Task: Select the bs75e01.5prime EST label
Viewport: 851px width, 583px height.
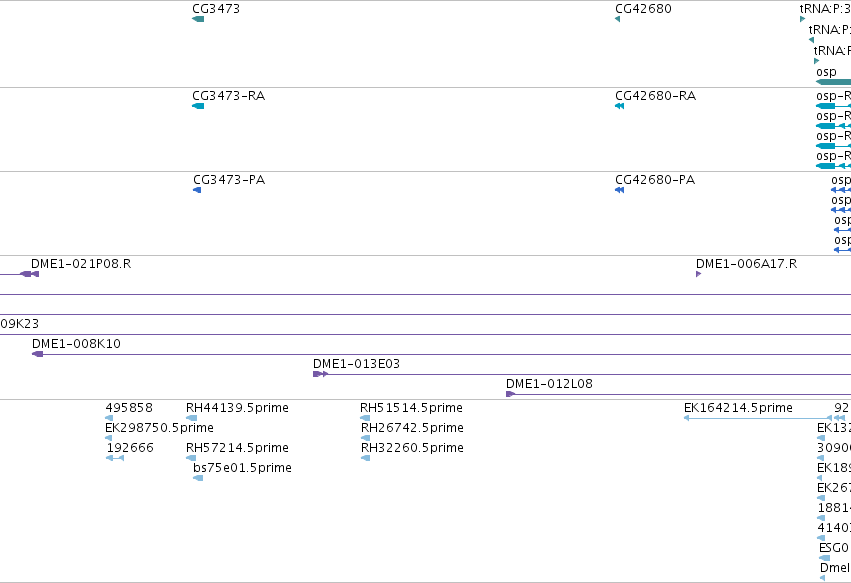Action: point(243,468)
